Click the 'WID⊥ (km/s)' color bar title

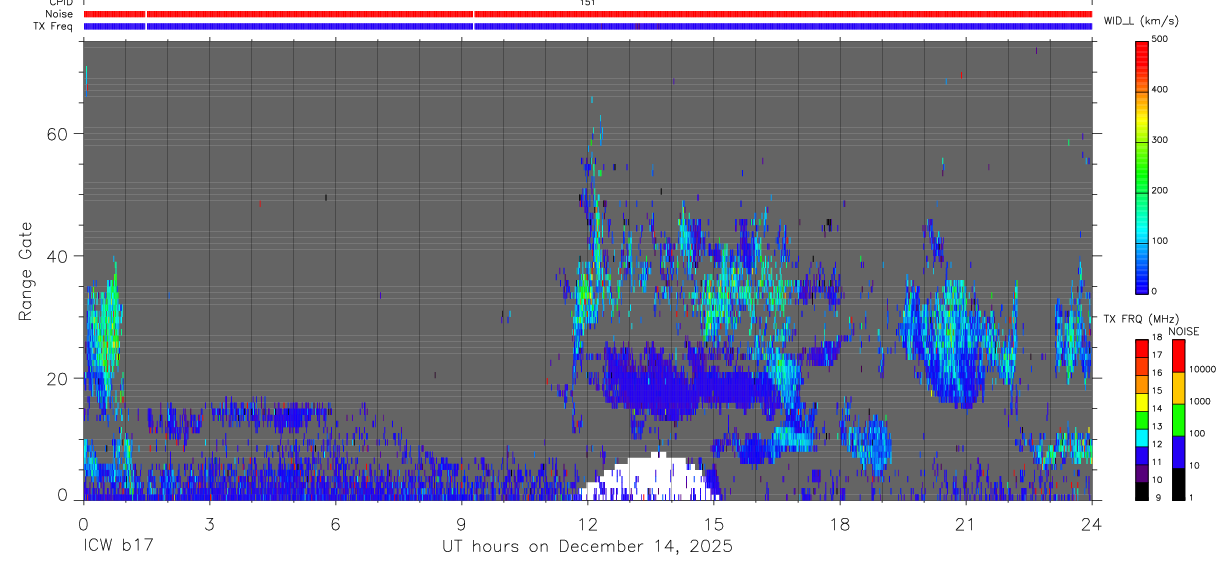pos(1144,20)
